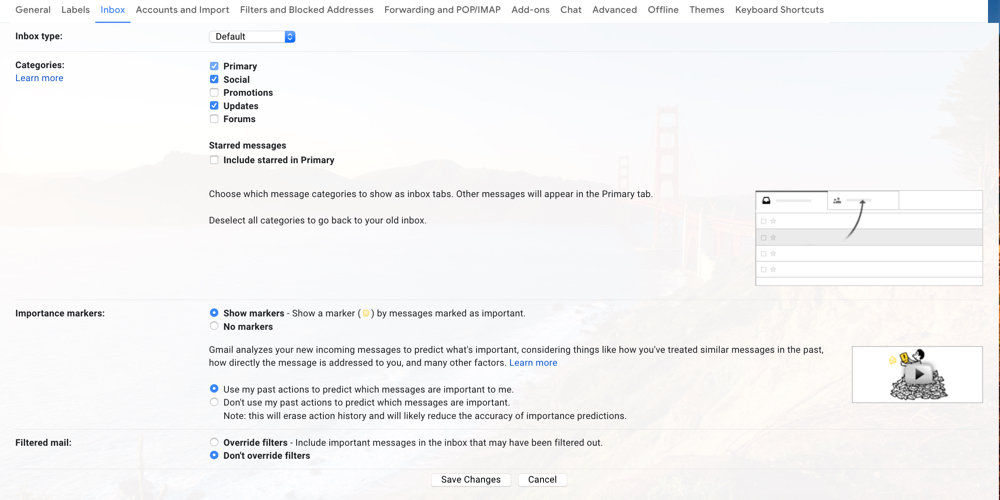Enable the Forums category checkbox

[x=214, y=119]
